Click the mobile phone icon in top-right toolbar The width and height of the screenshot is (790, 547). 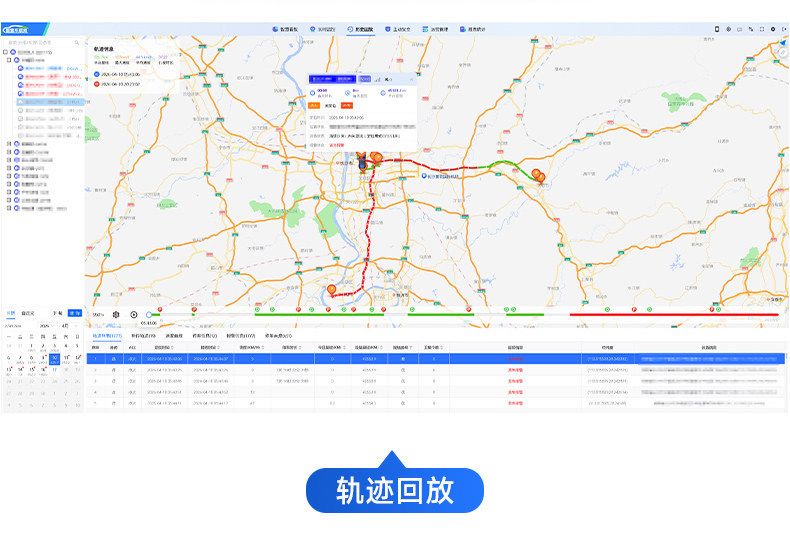tap(717, 29)
